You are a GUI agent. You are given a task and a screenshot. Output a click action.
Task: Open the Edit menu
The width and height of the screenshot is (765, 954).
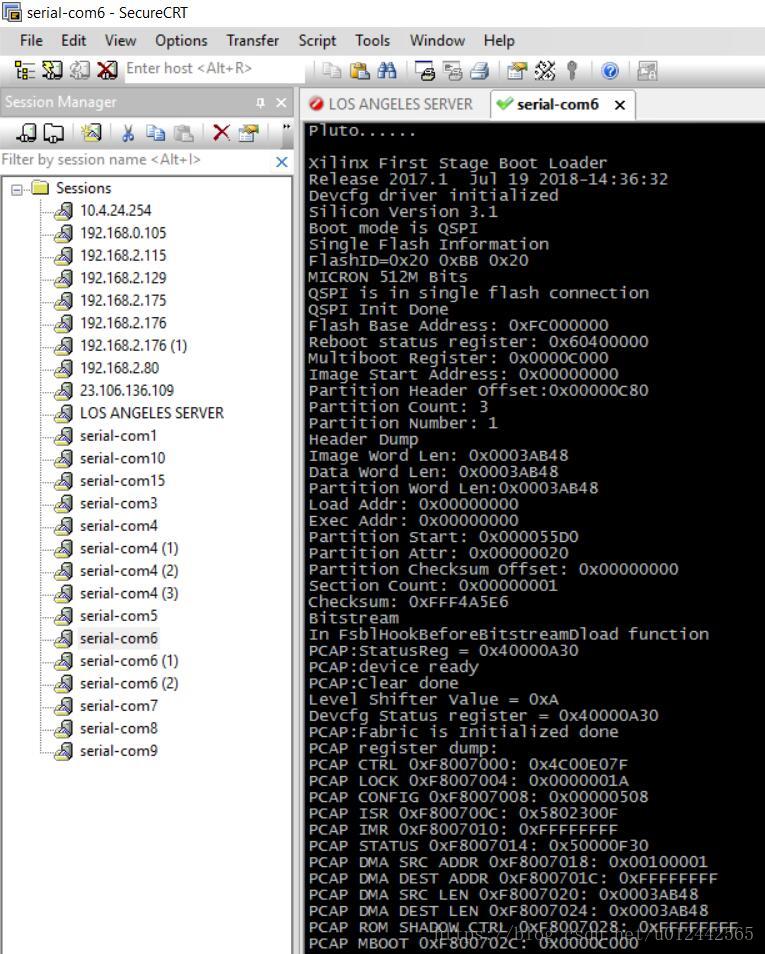coord(74,41)
